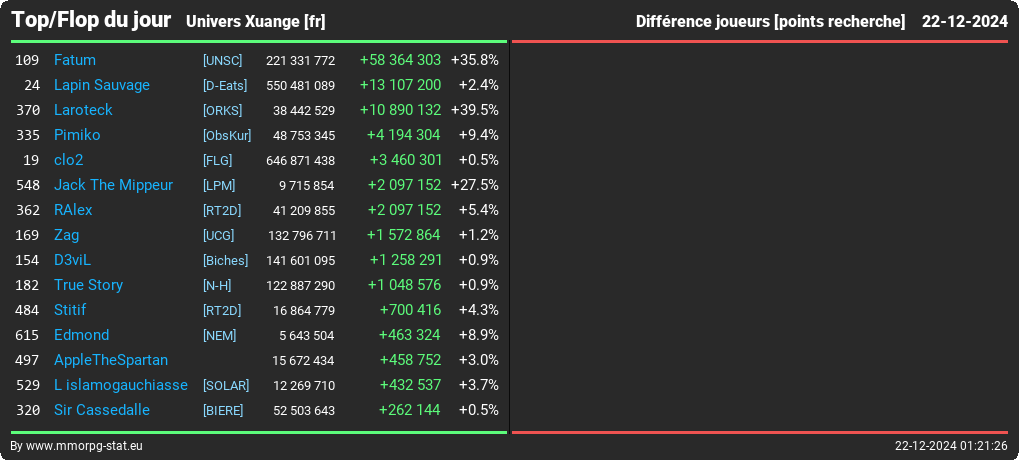Select Fatum's +58 364 303 gain value
This screenshot has height=460, width=1019.
coord(400,60)
